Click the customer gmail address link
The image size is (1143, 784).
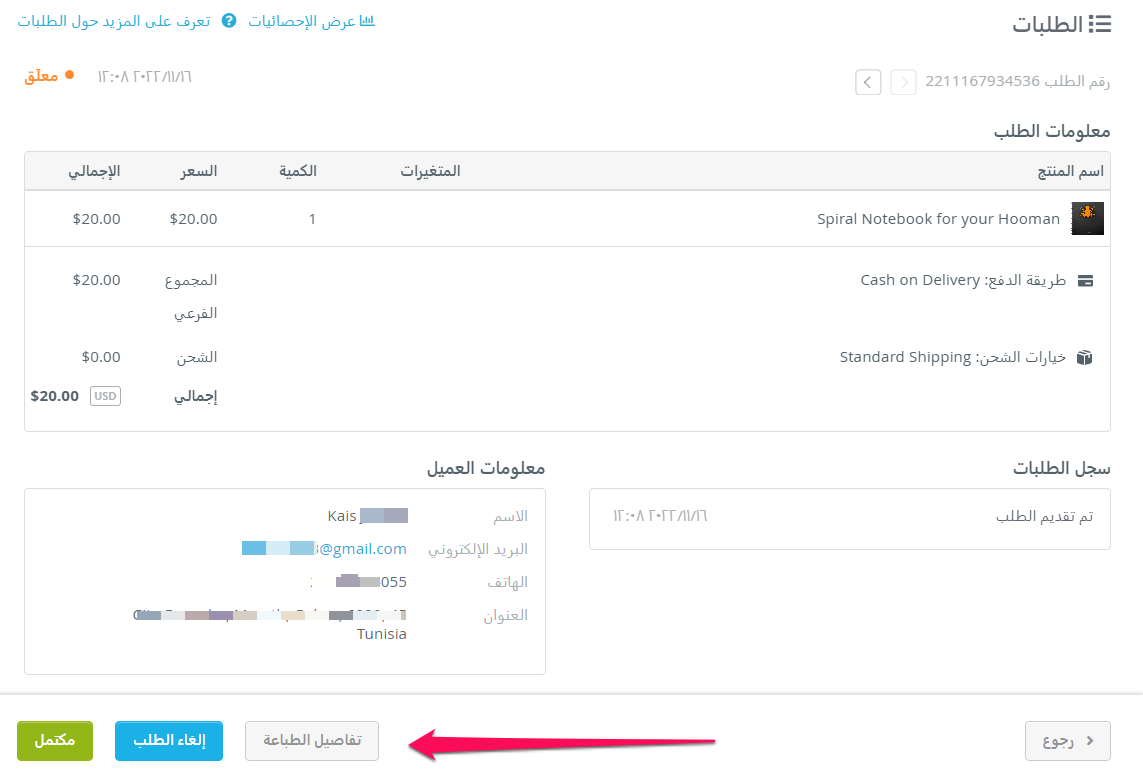324,549
